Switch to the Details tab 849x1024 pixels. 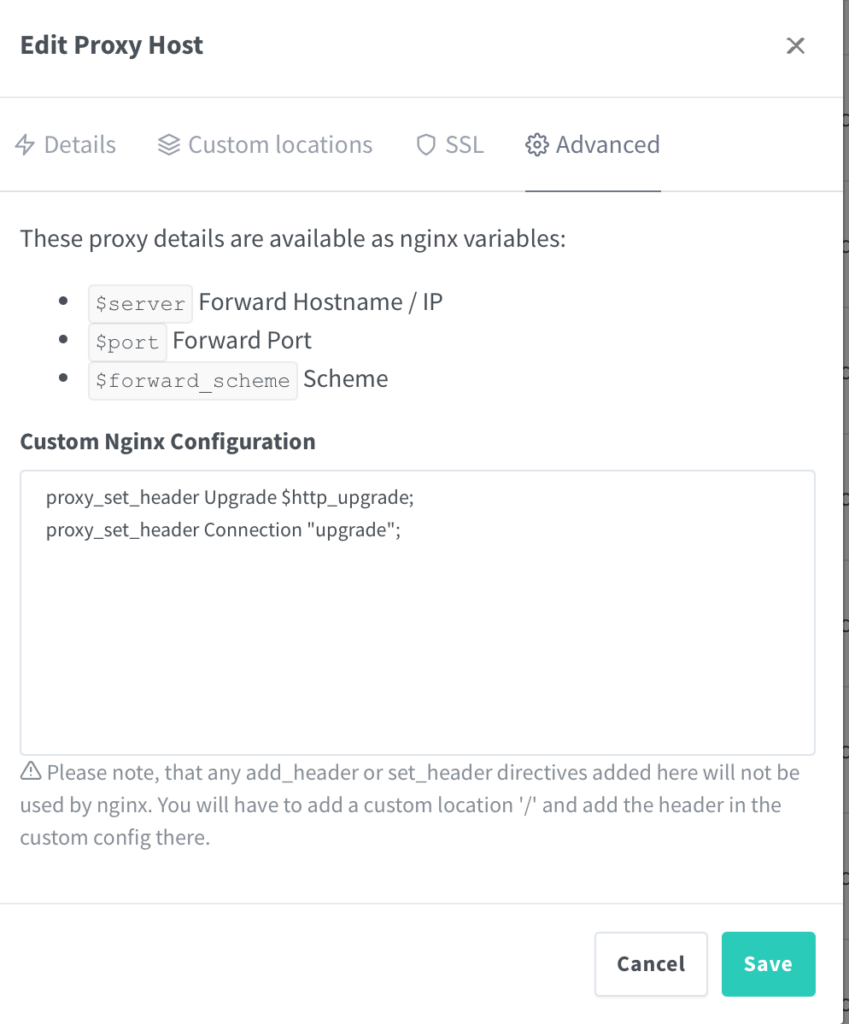tap(79, 145)
